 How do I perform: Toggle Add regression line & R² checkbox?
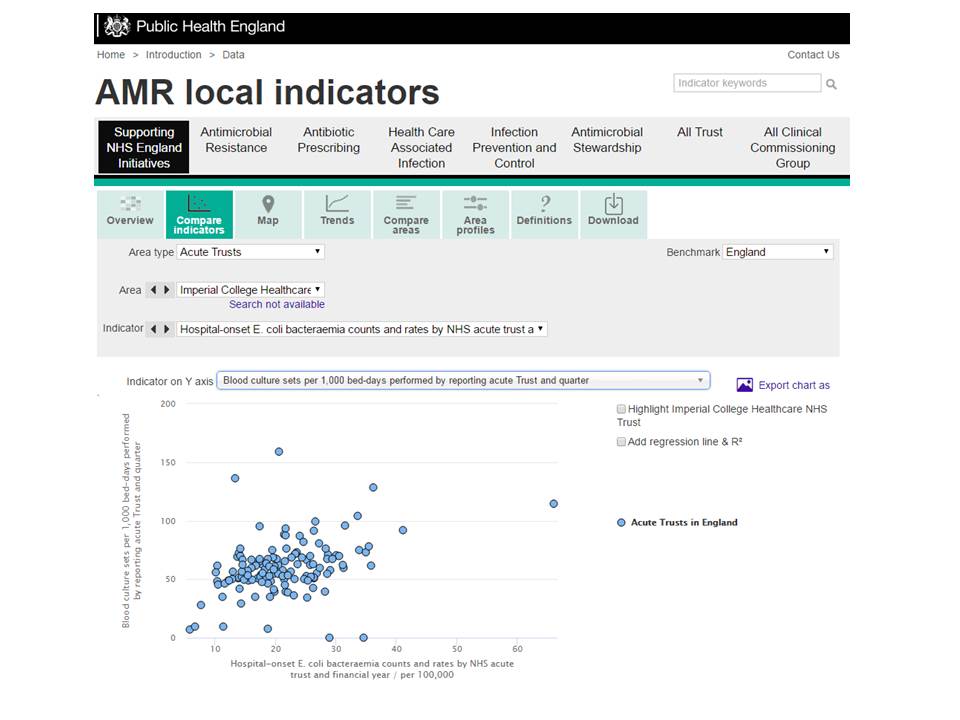(621, 441)
